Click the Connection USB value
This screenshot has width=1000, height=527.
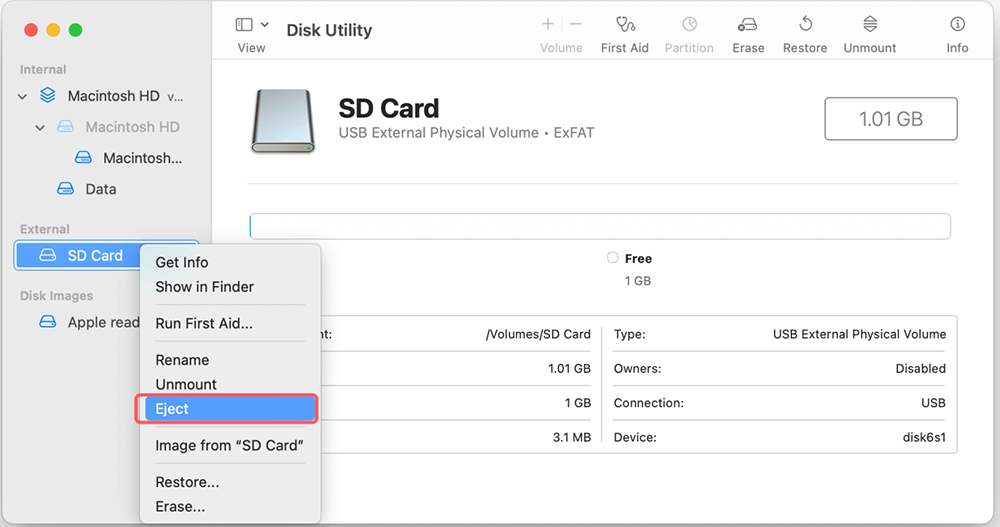[933, 403]
